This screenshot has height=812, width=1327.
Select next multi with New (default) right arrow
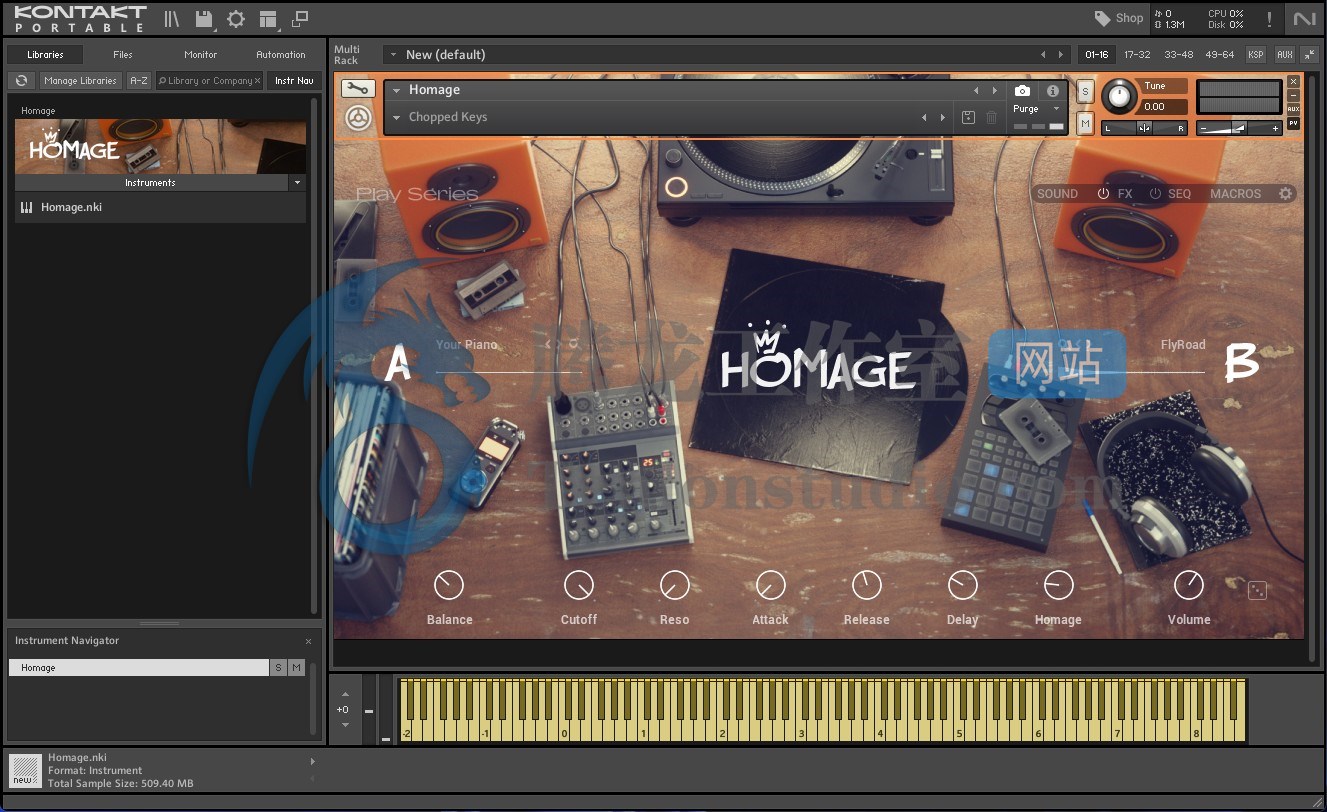(1061, 55)
